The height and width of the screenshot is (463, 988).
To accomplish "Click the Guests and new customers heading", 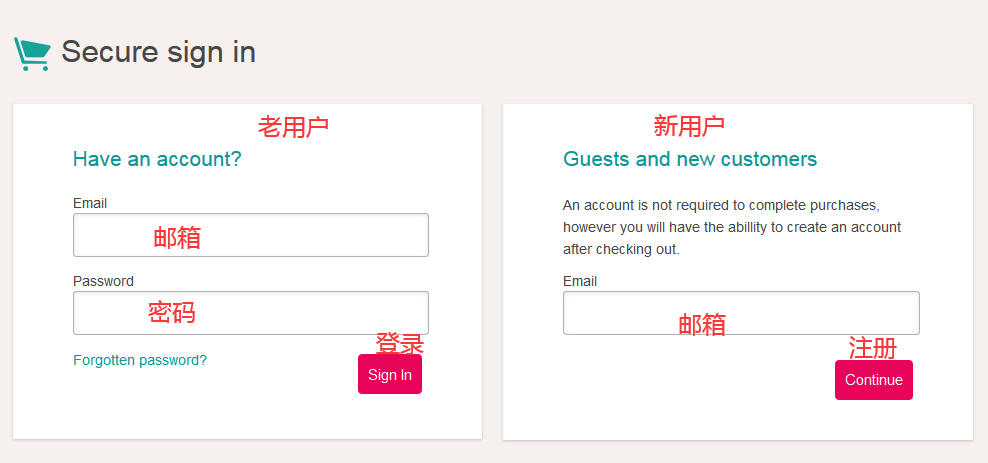I will [690, 158].
